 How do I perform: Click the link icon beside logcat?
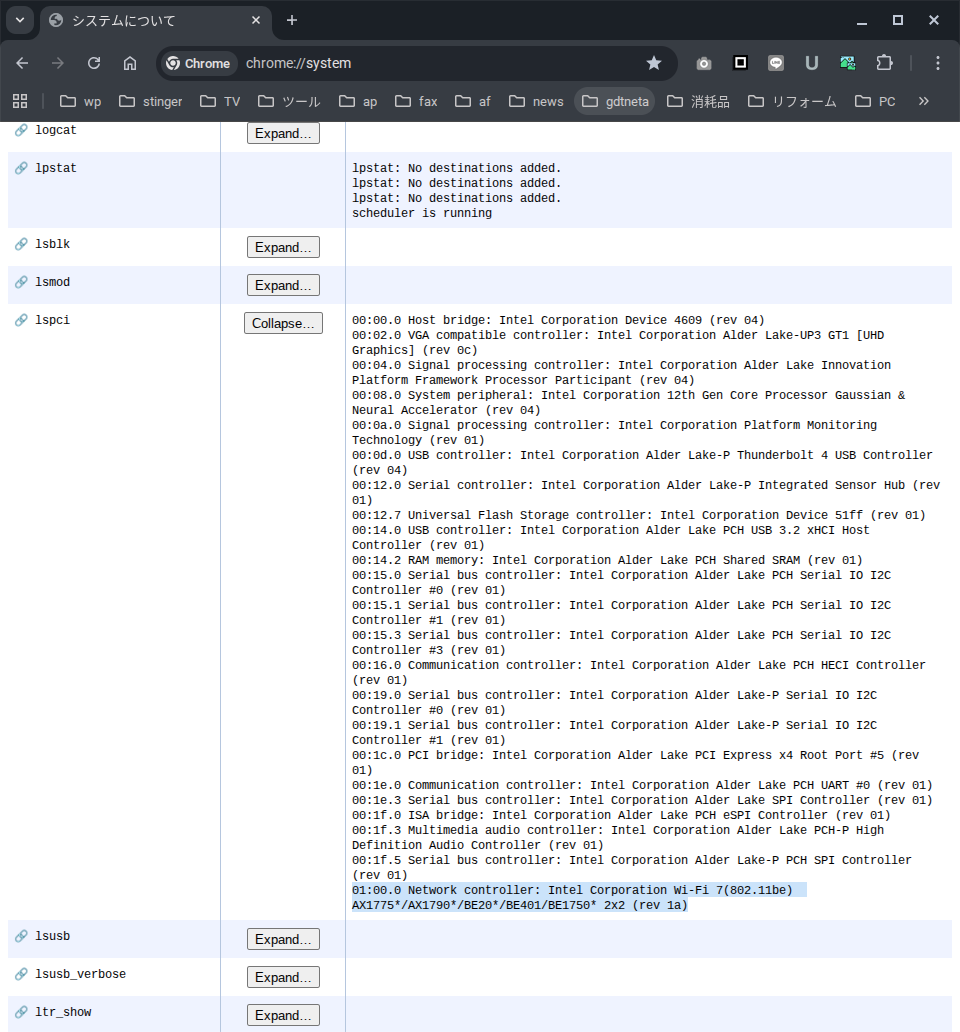[21, 130]
